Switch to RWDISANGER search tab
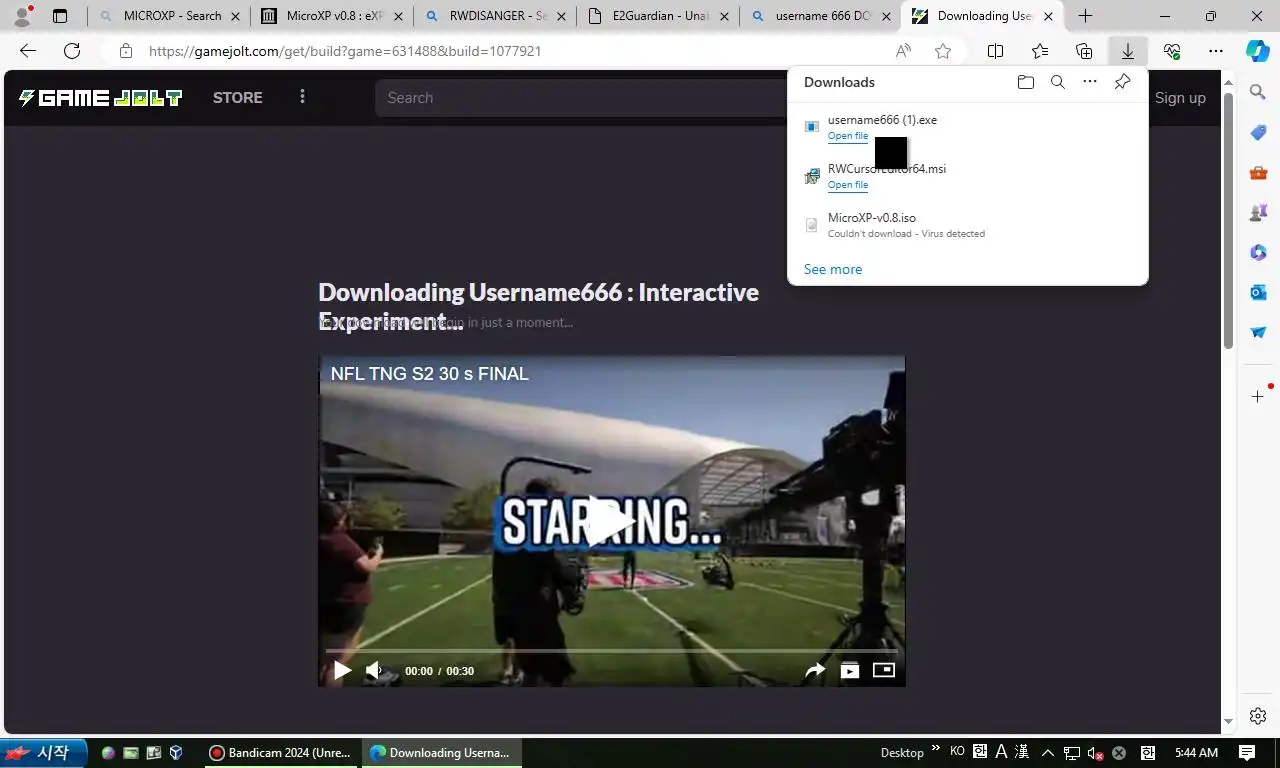1280x768 pixels. pos(495,16)
